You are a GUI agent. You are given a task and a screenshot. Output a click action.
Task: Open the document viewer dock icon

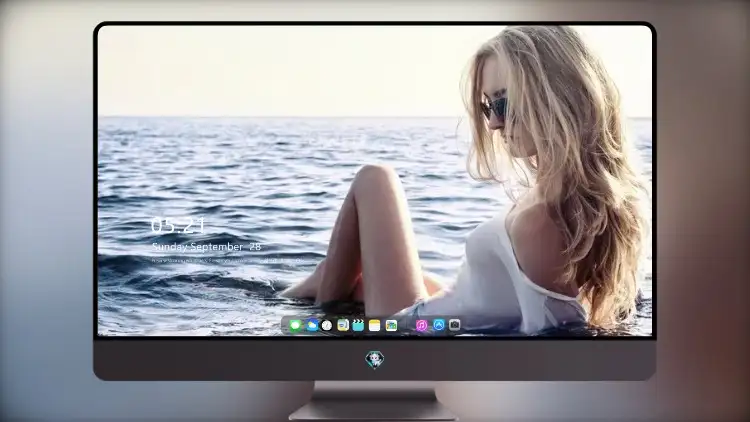click(x=342, y=325)
